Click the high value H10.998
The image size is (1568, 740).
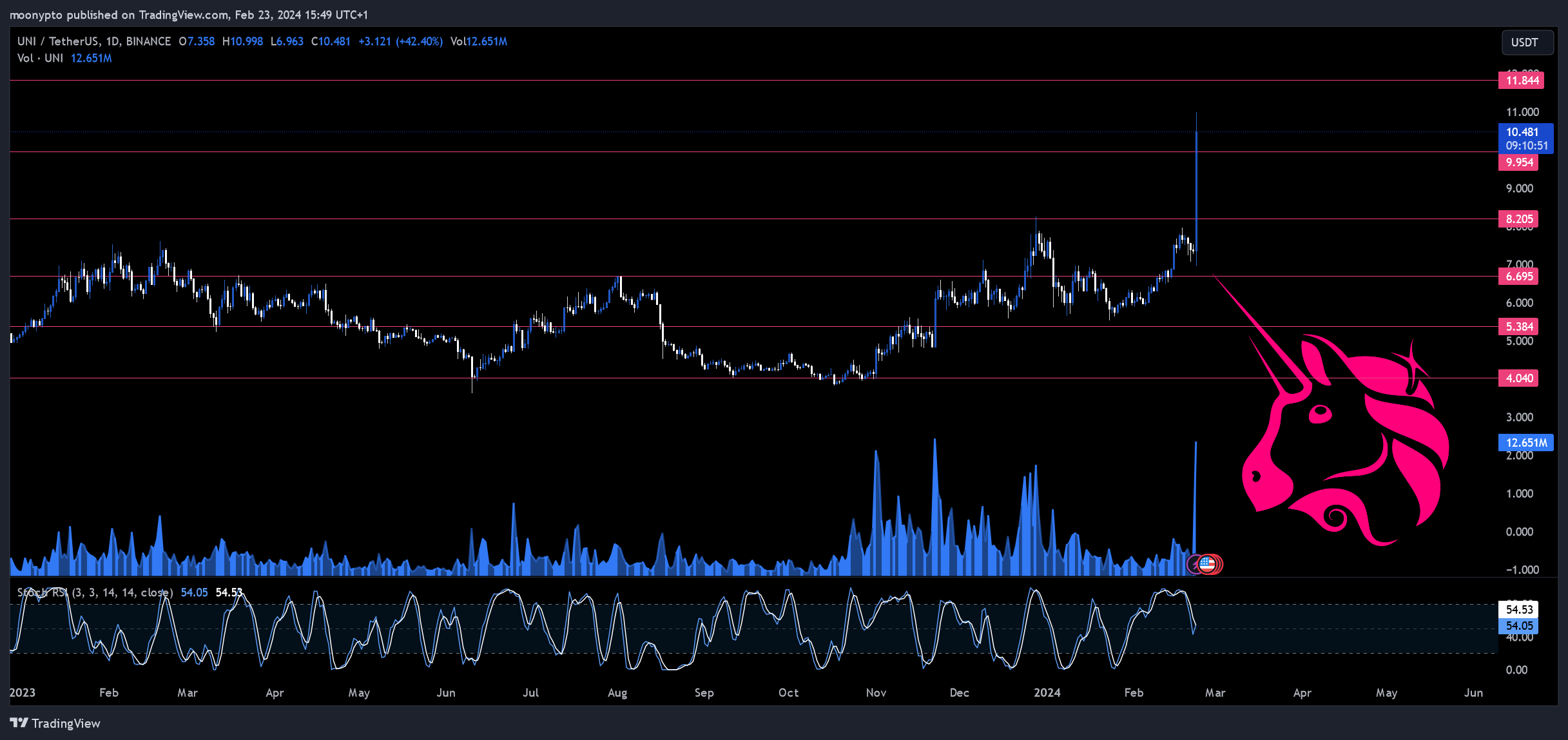242,41
